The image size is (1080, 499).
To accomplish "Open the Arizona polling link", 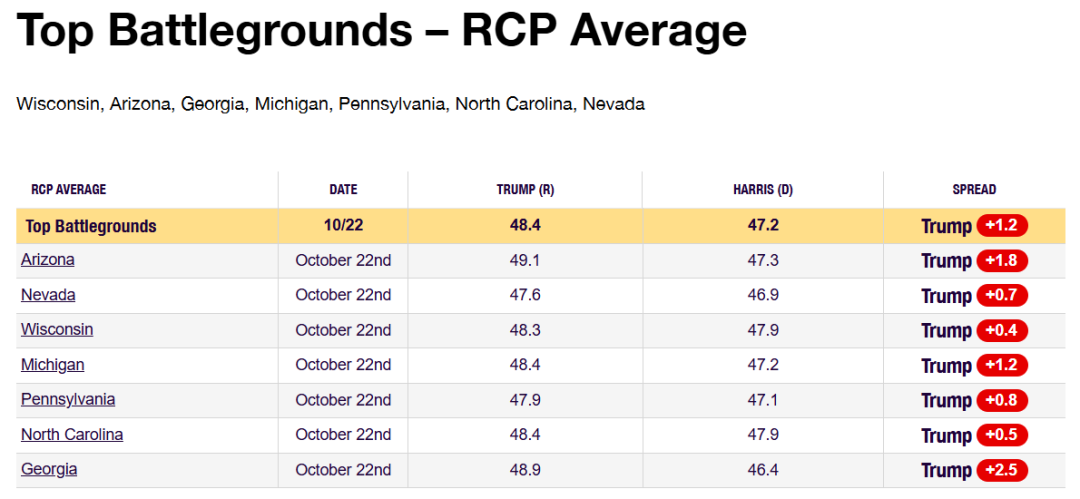I will coord(48,260).
